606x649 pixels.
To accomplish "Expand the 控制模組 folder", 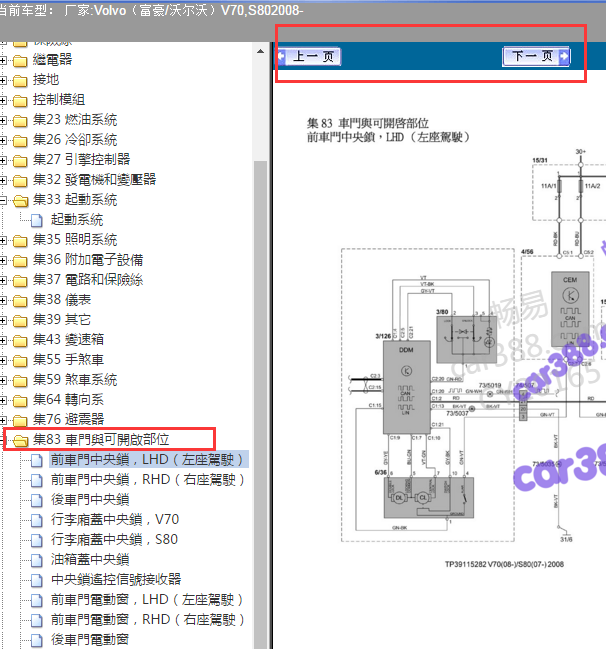I will 2,100.
